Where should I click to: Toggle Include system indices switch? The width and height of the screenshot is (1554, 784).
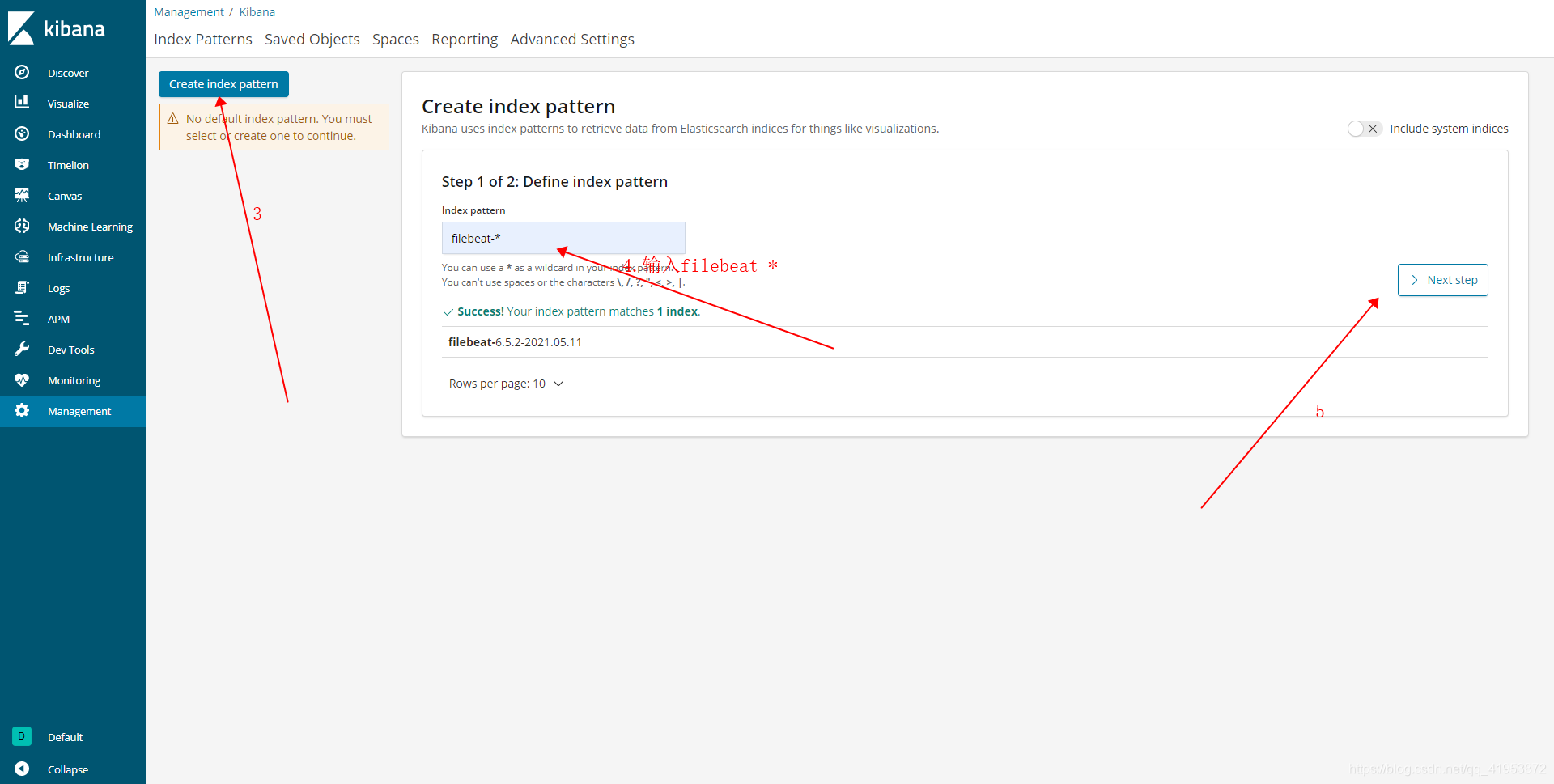(1365, 129)
